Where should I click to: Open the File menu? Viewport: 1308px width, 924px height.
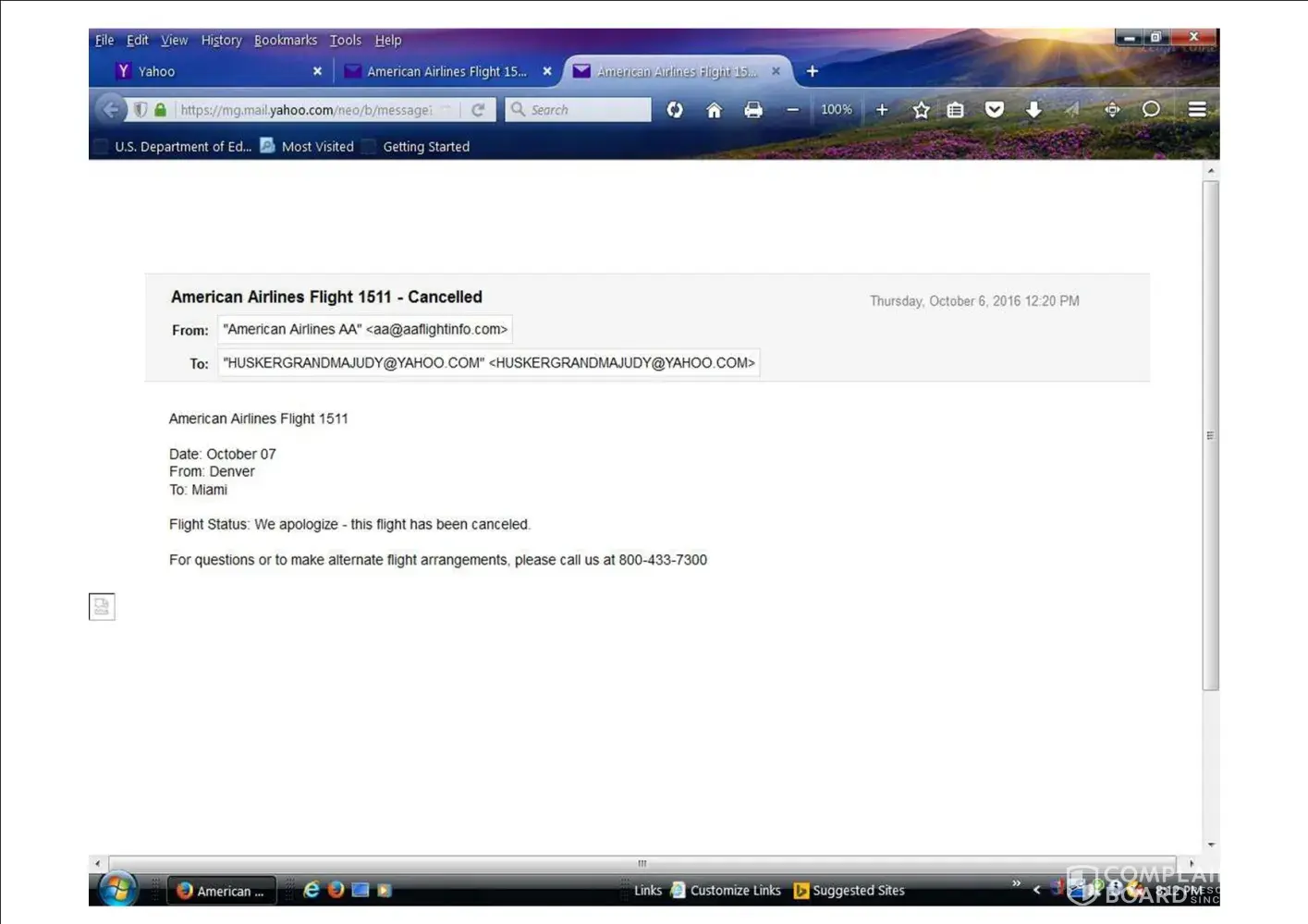point(104,41)
